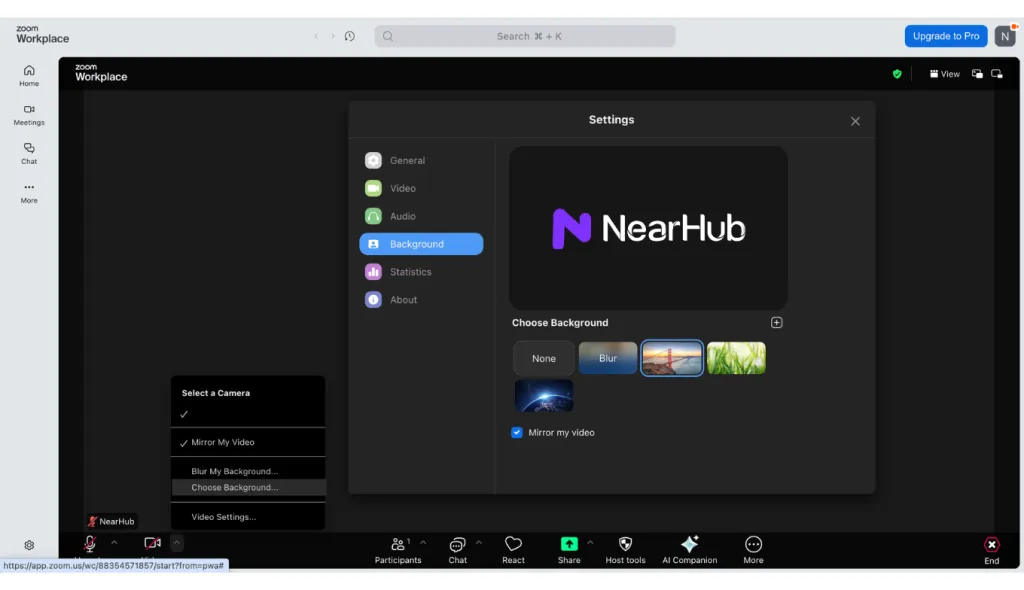Choose Choose Background menu item
Image resolution: width=1024 pixels, height=590 pixels.
[x=248, y=487]
